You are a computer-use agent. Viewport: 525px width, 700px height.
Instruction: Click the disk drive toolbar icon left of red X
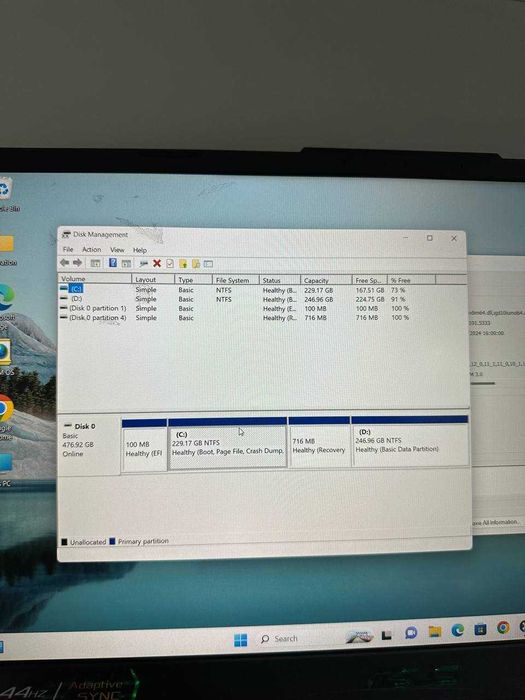[x=144, y=263]
